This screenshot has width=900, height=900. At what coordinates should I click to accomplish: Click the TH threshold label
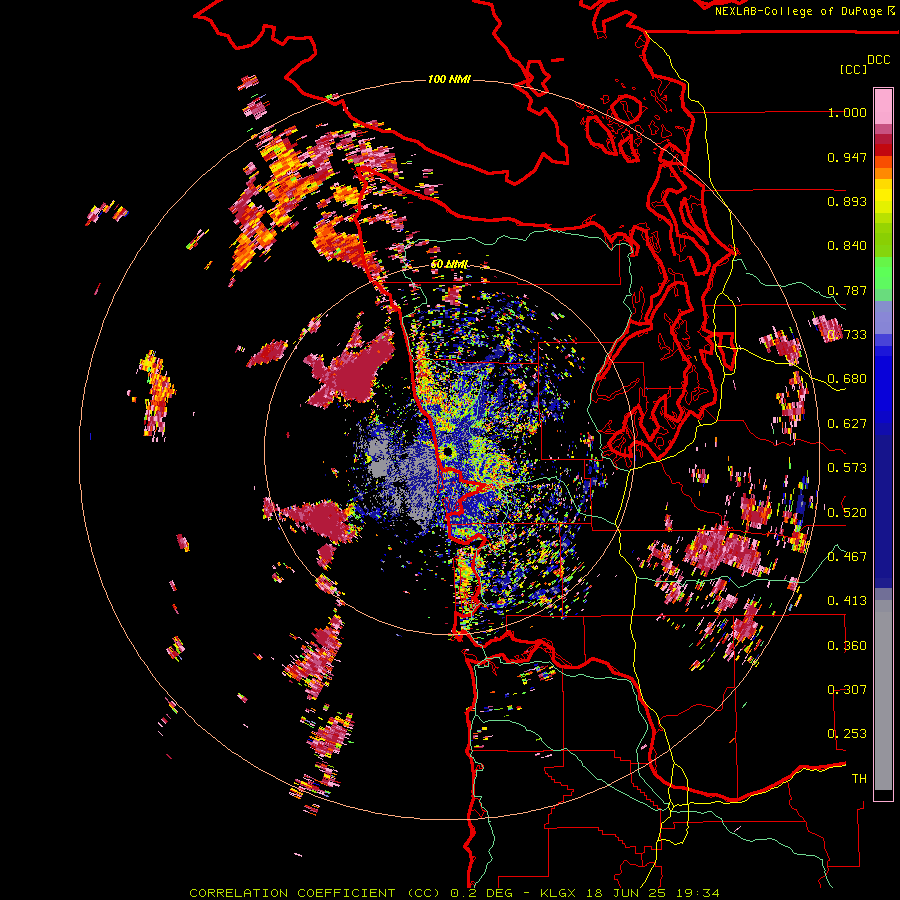[x=859, y=779]
